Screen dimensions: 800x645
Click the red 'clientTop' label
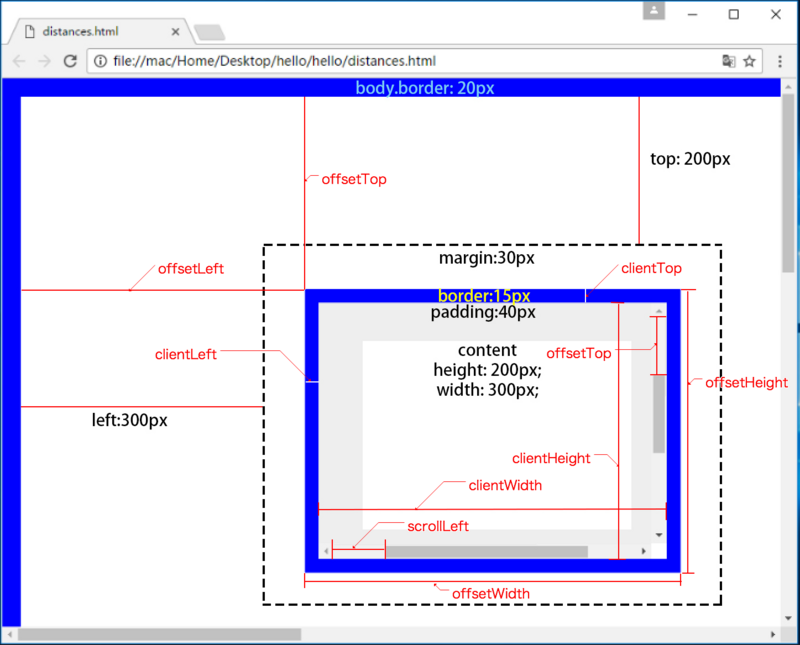tap(652, 268)
